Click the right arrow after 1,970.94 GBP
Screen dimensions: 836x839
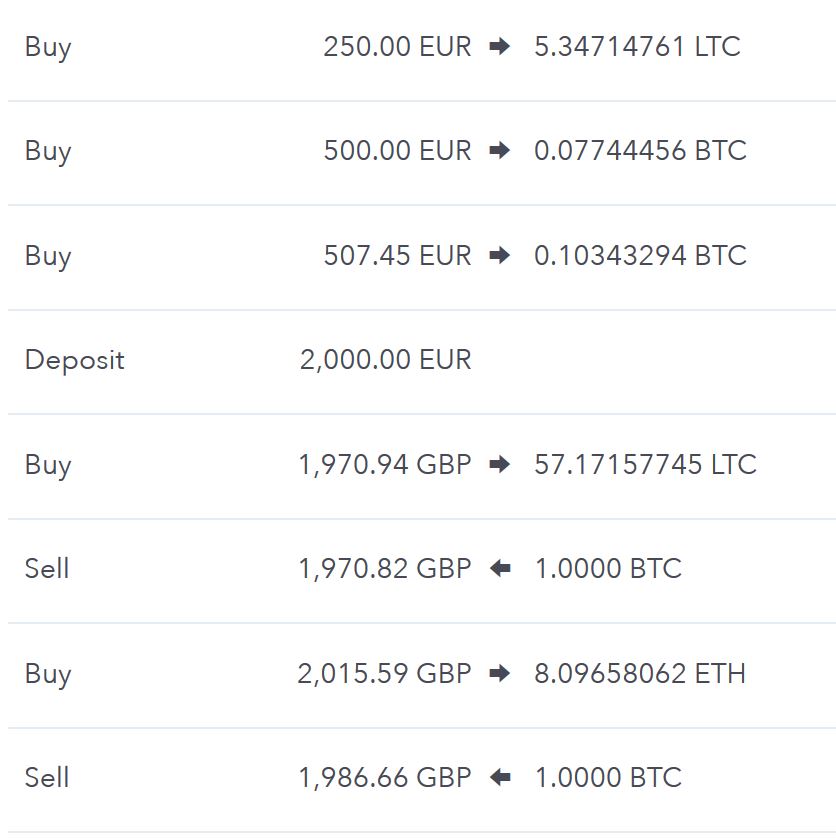pos(500,464)
